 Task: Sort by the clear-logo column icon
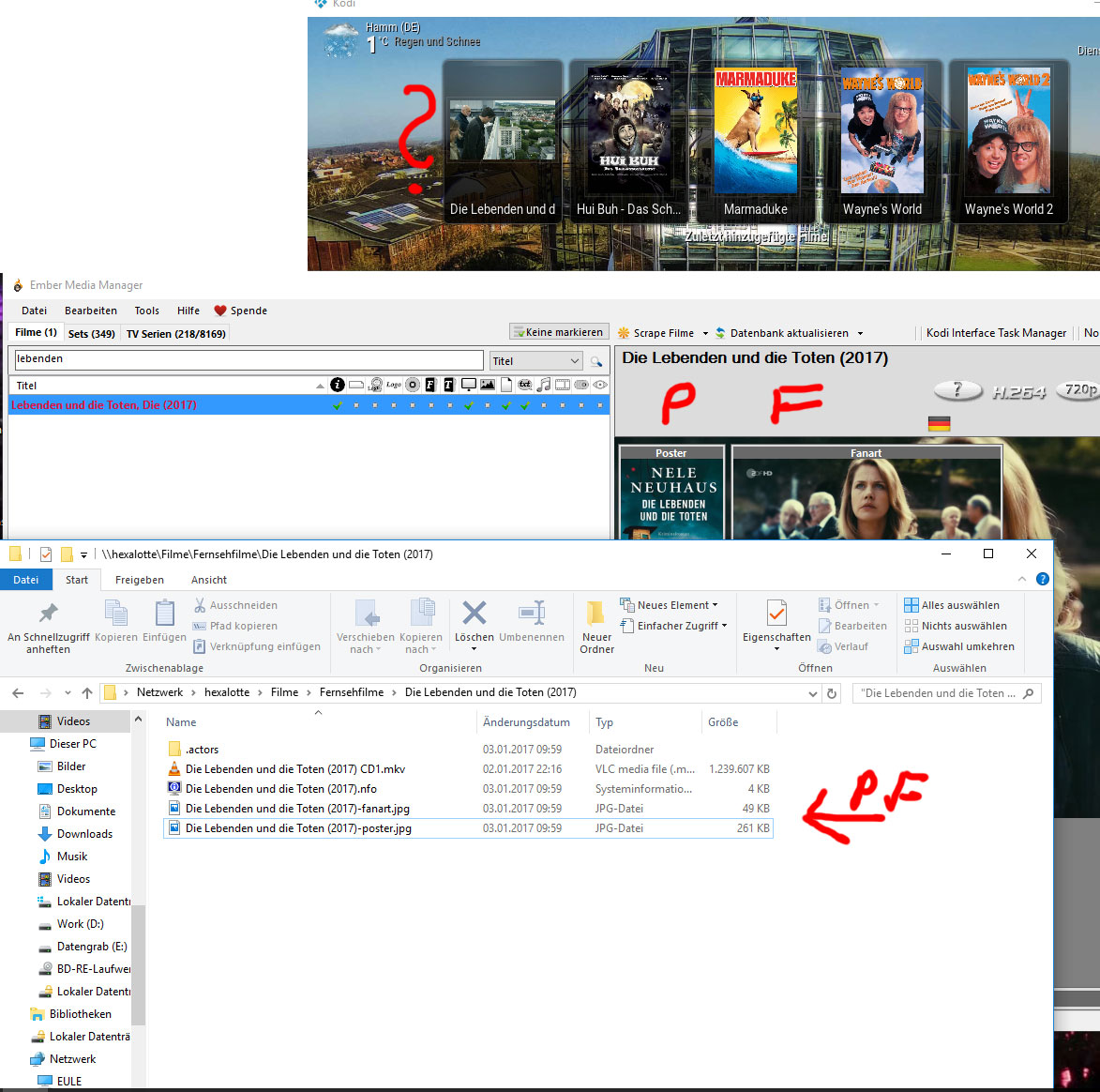tap(394, 385)
